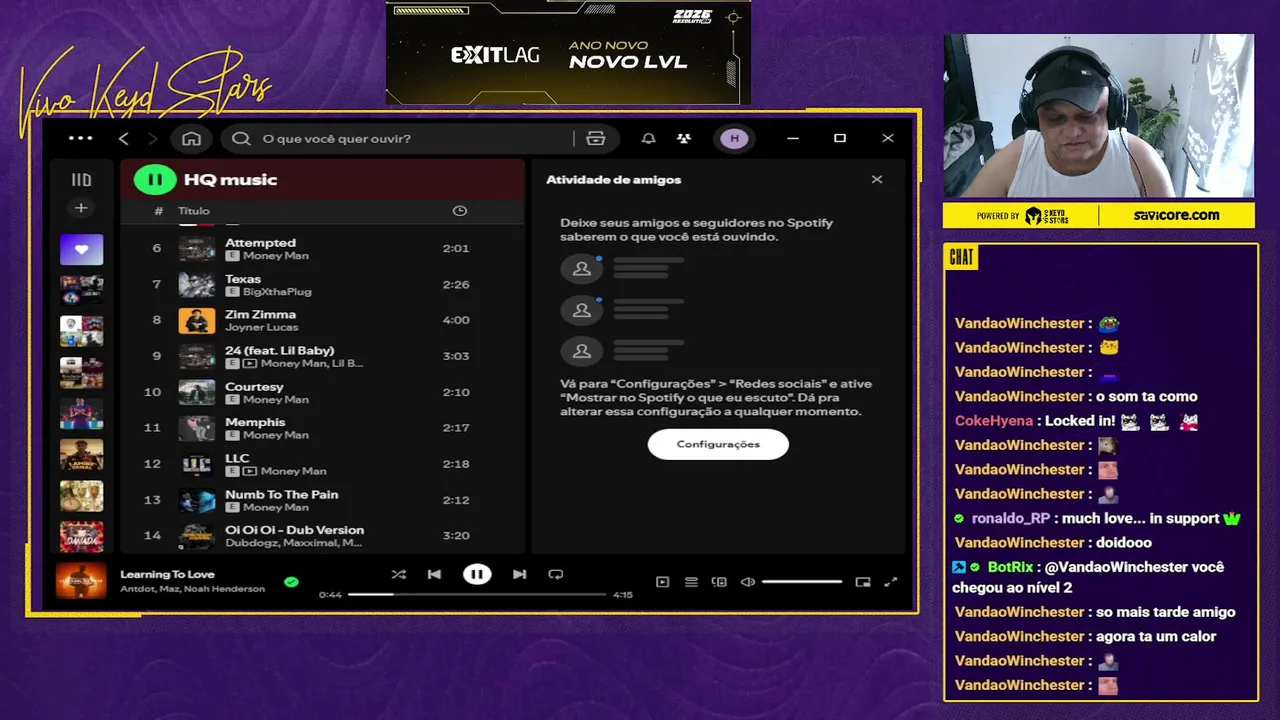Toggle repeat mode
The width and height of the screenshot is (1280, 720).
click(556, 574)
